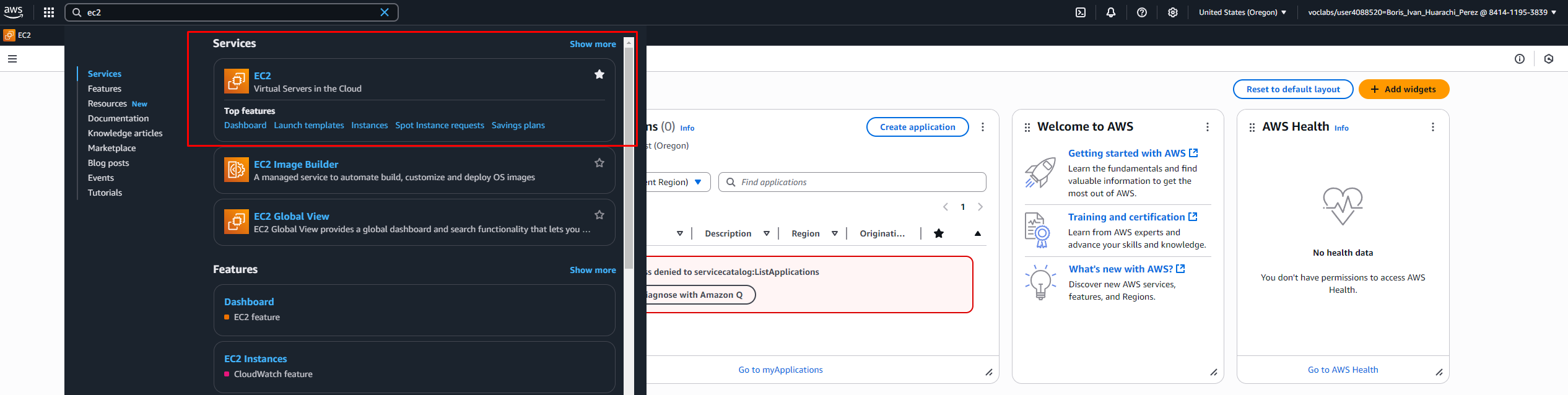Click the EC2 Image Builder icon
The image size is (1568, 395).
(x=236, y=170)
